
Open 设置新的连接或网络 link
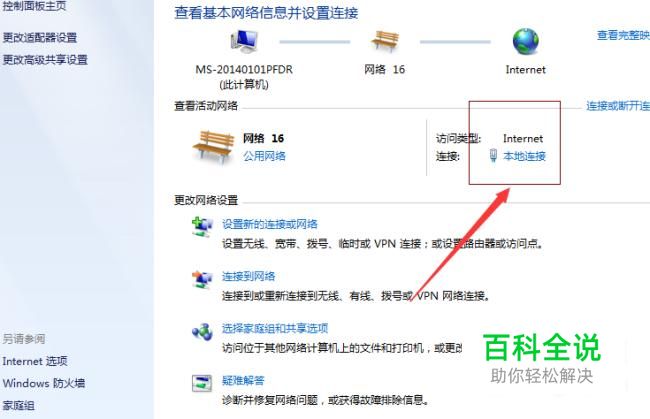coord(270,224)
